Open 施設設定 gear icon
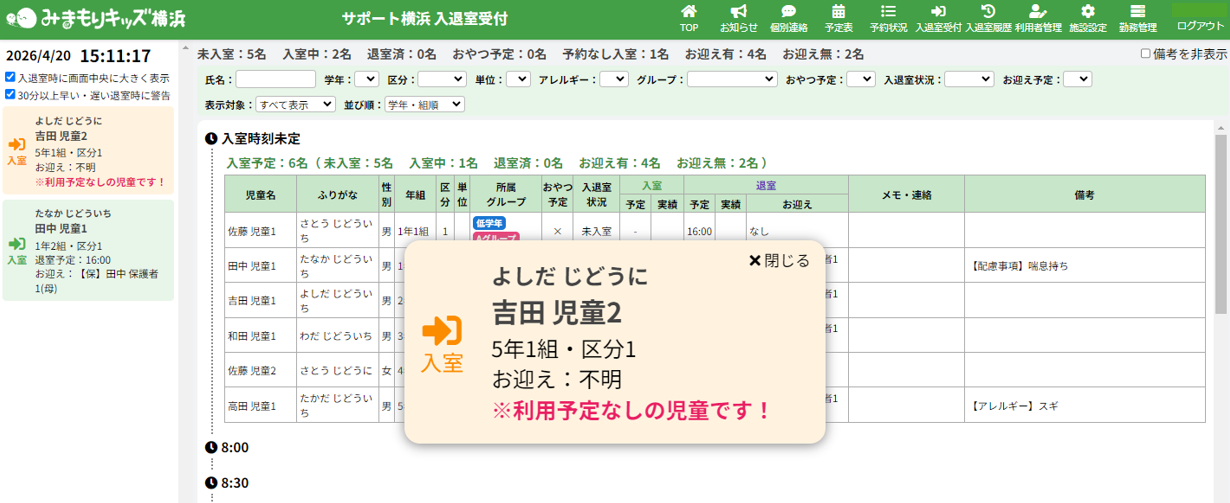This screenshot has width=1230, height=503. pyautogui.click(x=1088, y=18)
